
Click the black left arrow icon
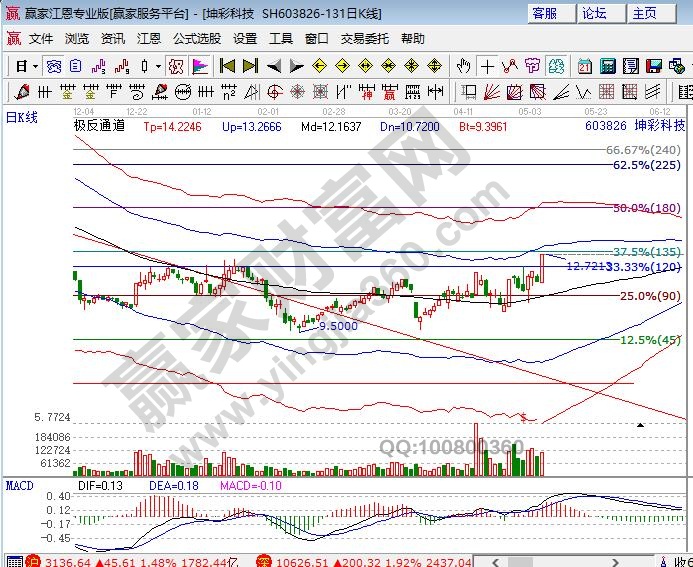click(x=274, y=66)
